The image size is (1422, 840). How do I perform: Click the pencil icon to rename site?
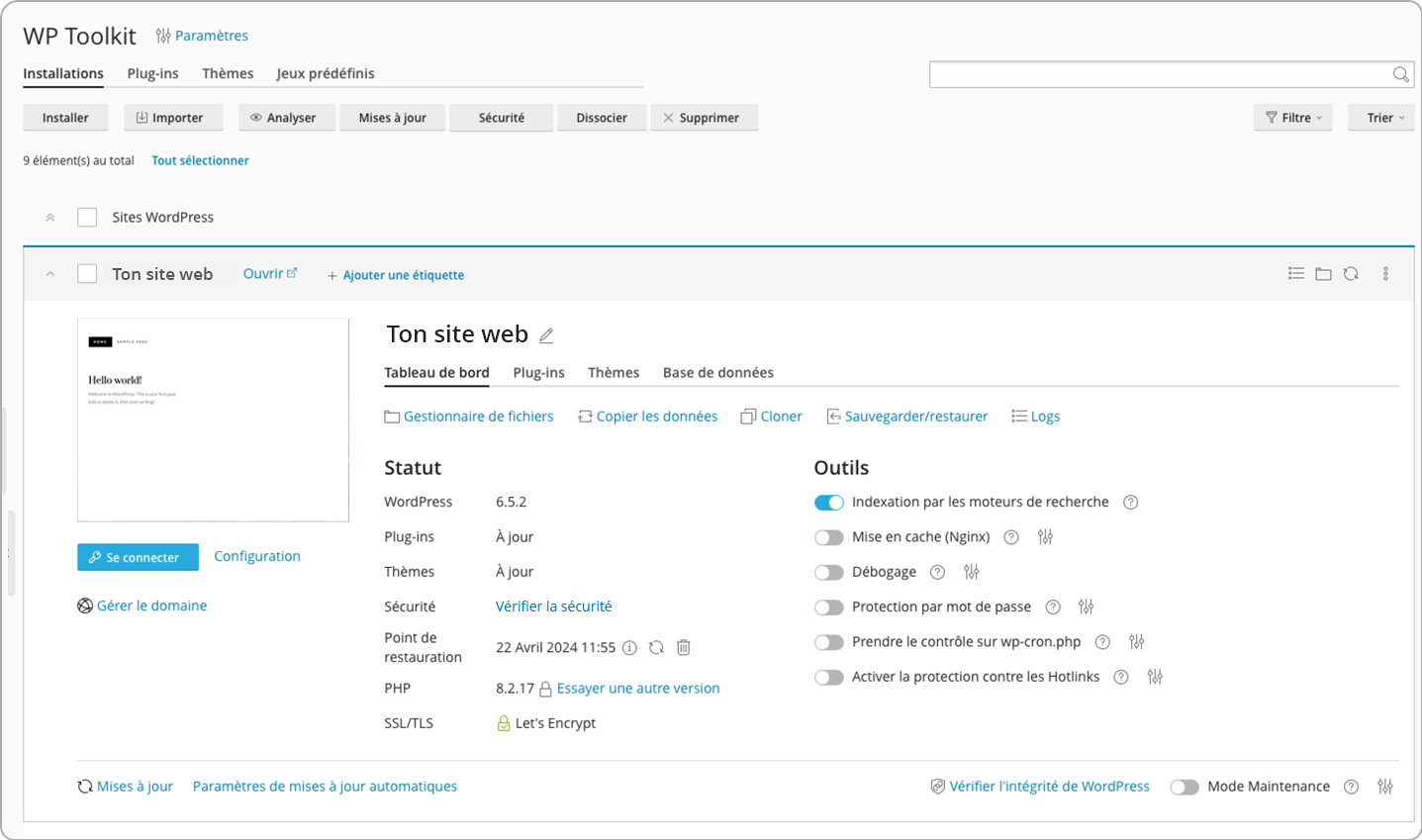click(546, 335)
